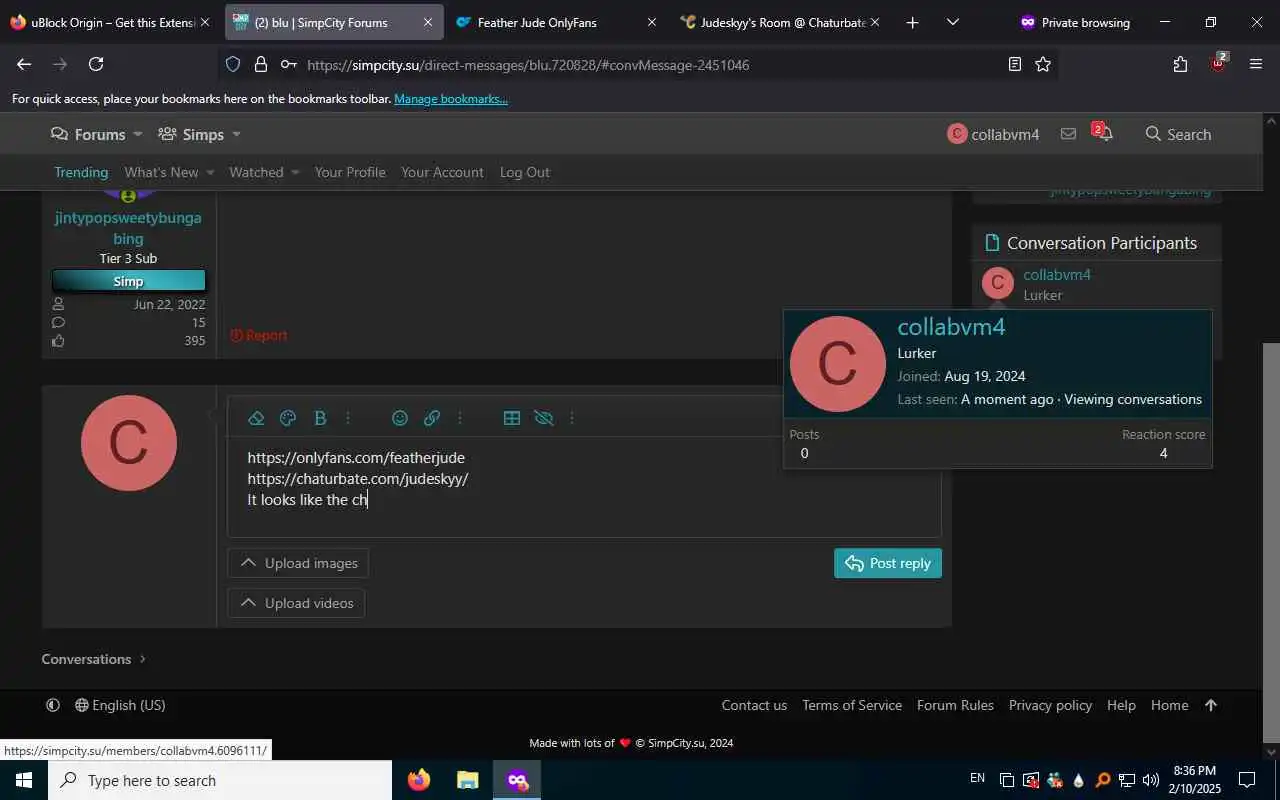Open the smilies emoji picker
1280x800 pixels.
400,418
